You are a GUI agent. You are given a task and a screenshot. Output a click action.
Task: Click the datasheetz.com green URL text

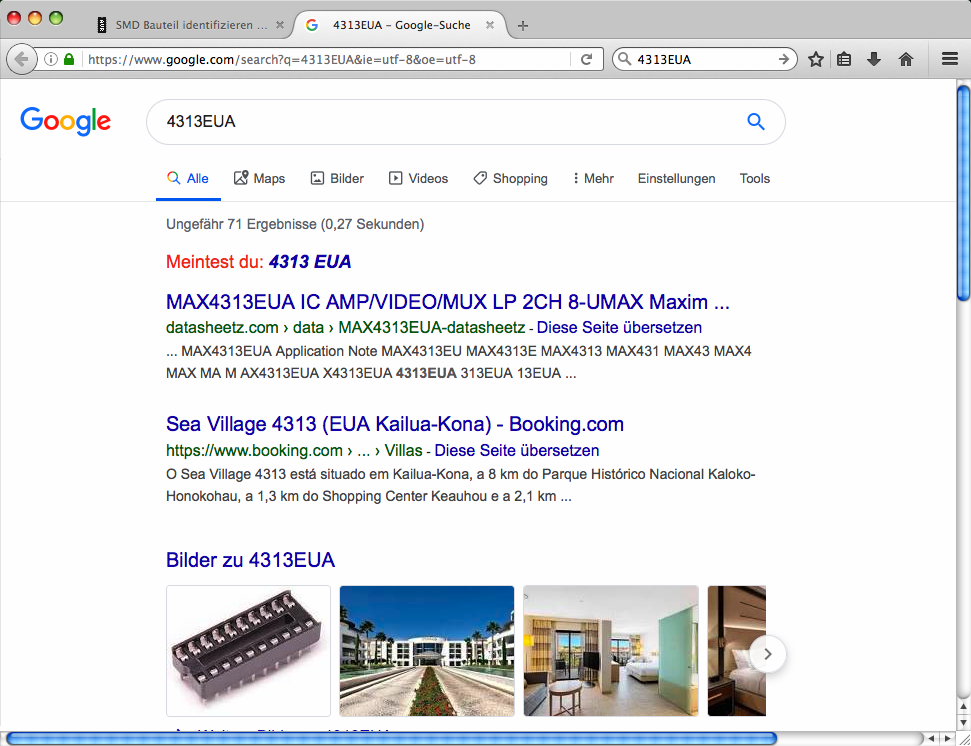point(346,327)
